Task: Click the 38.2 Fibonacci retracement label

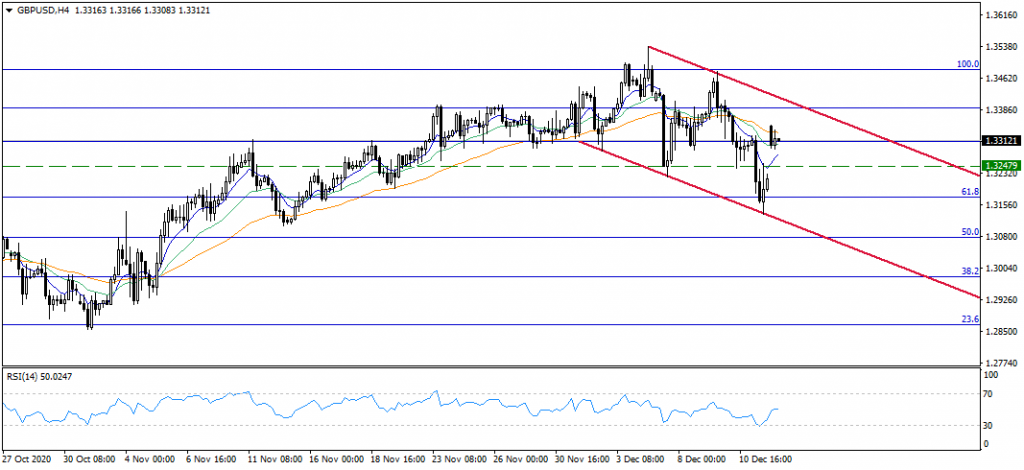Action: coord(968,271)
